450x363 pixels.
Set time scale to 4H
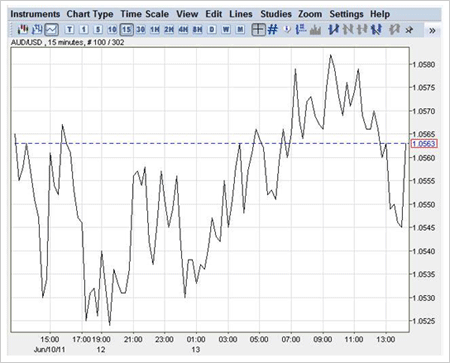coord(183,30)
